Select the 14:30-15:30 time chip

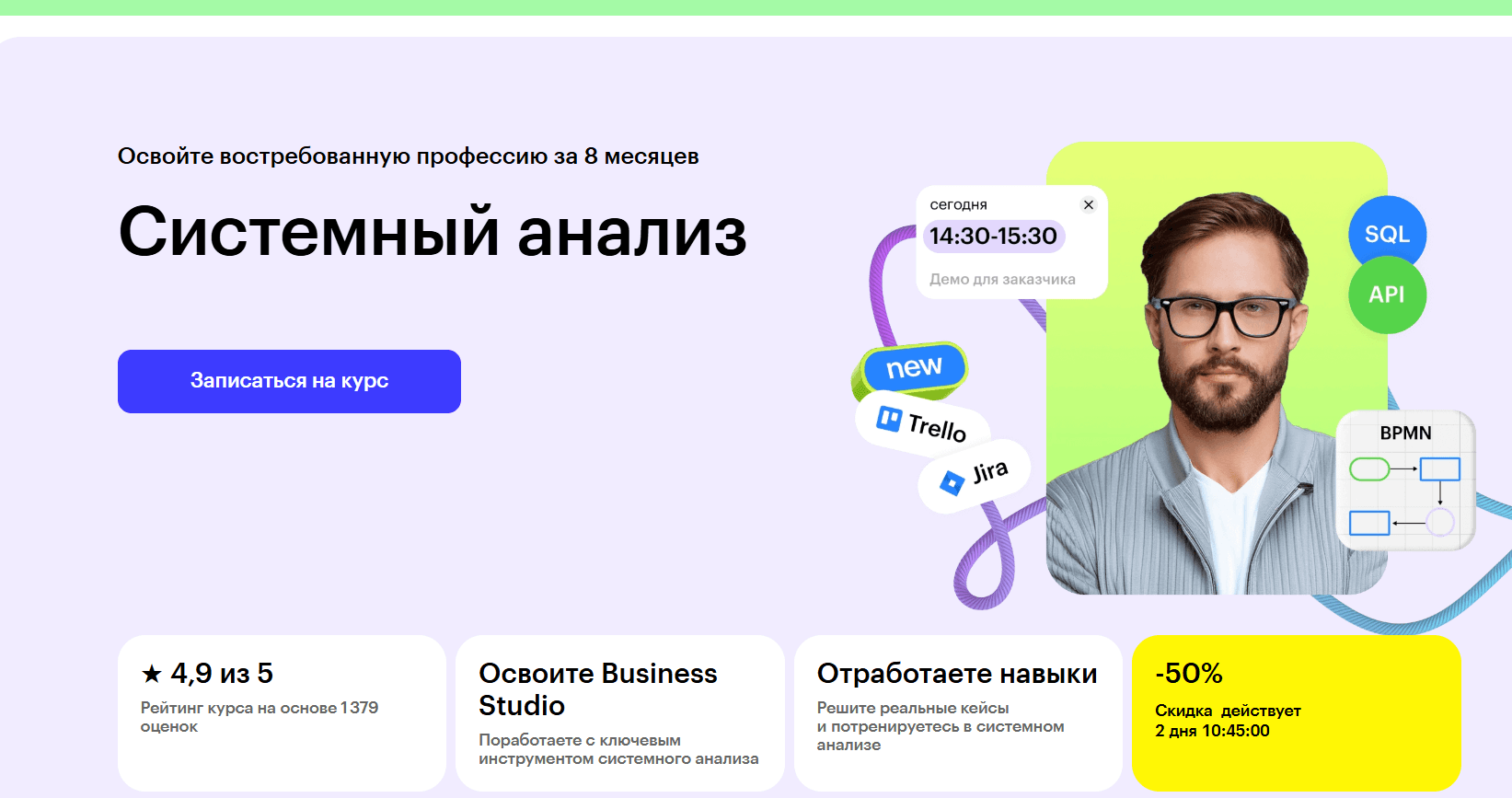[993, 237]
